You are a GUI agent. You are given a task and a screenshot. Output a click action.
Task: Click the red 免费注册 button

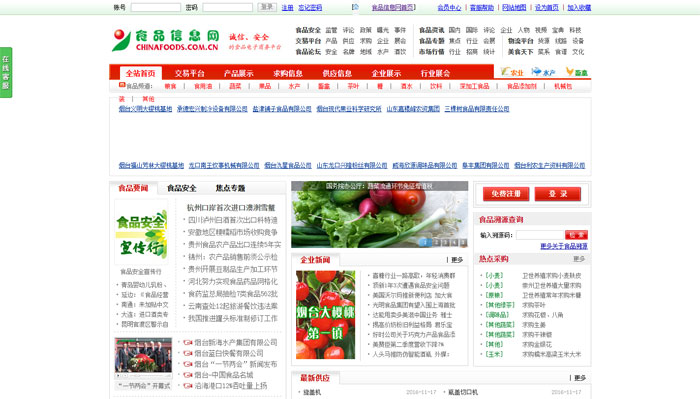(506, 194)
